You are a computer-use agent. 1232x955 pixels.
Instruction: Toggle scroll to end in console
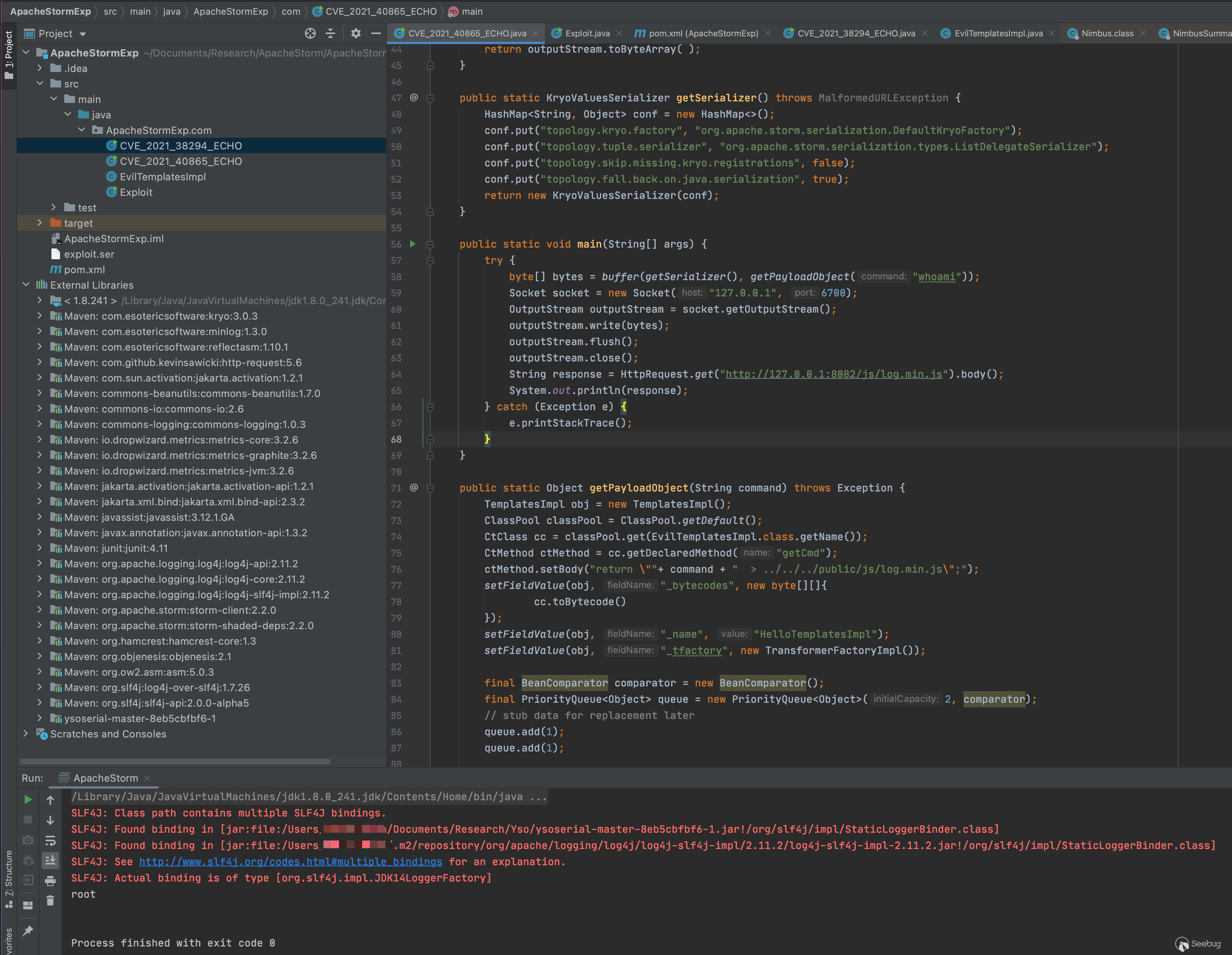point(50,861)
